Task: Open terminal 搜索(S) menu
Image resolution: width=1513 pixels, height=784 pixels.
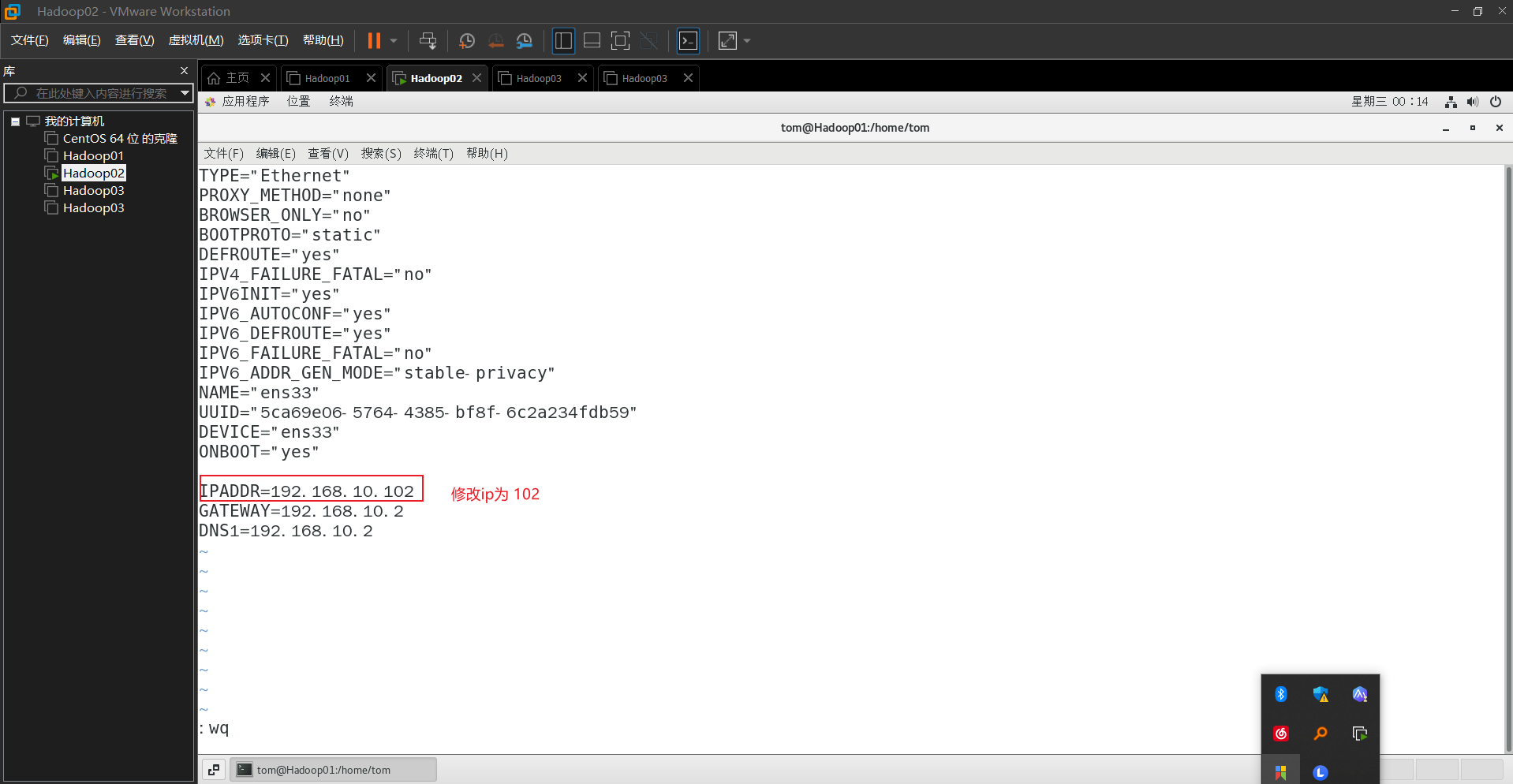Action: pos(381,154)
